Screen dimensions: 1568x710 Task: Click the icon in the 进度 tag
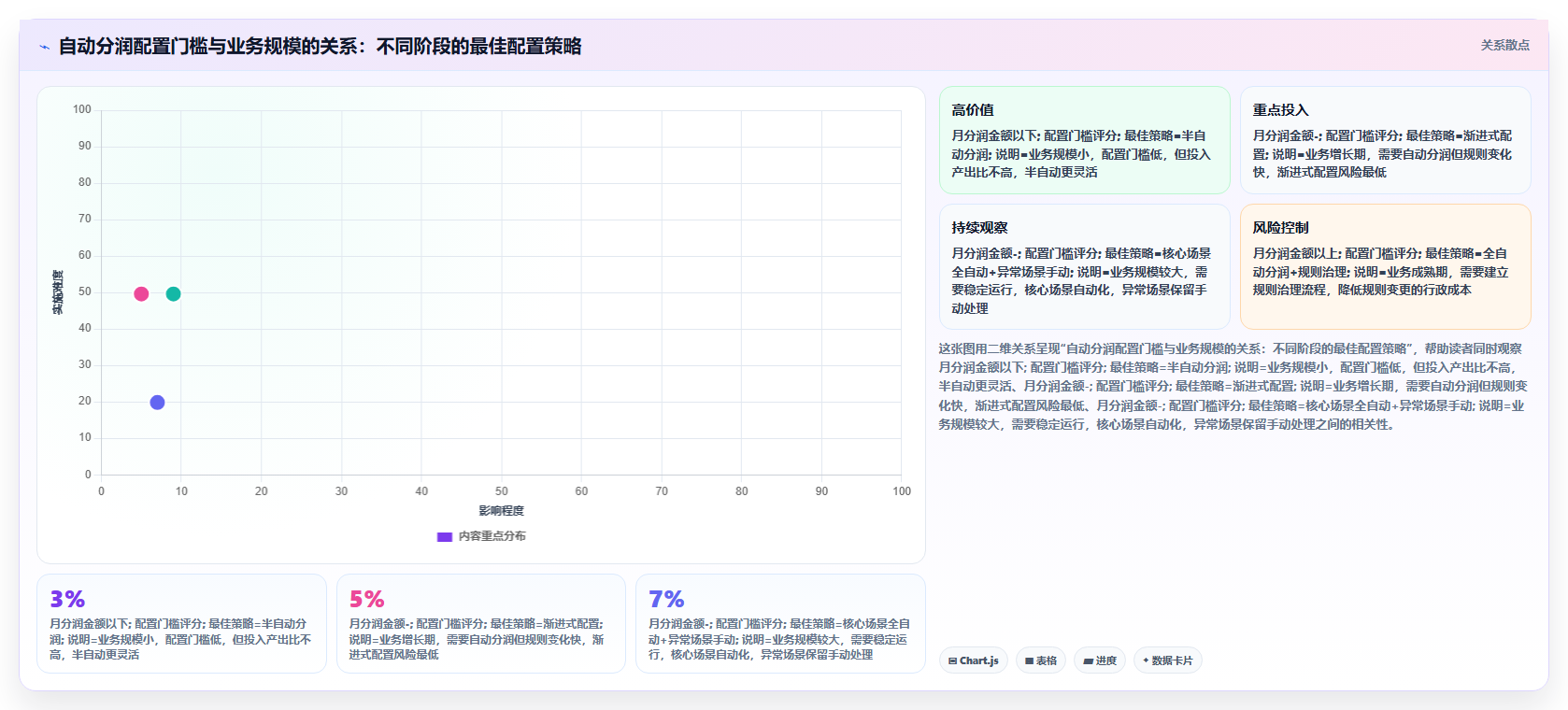click(1088, 660)
